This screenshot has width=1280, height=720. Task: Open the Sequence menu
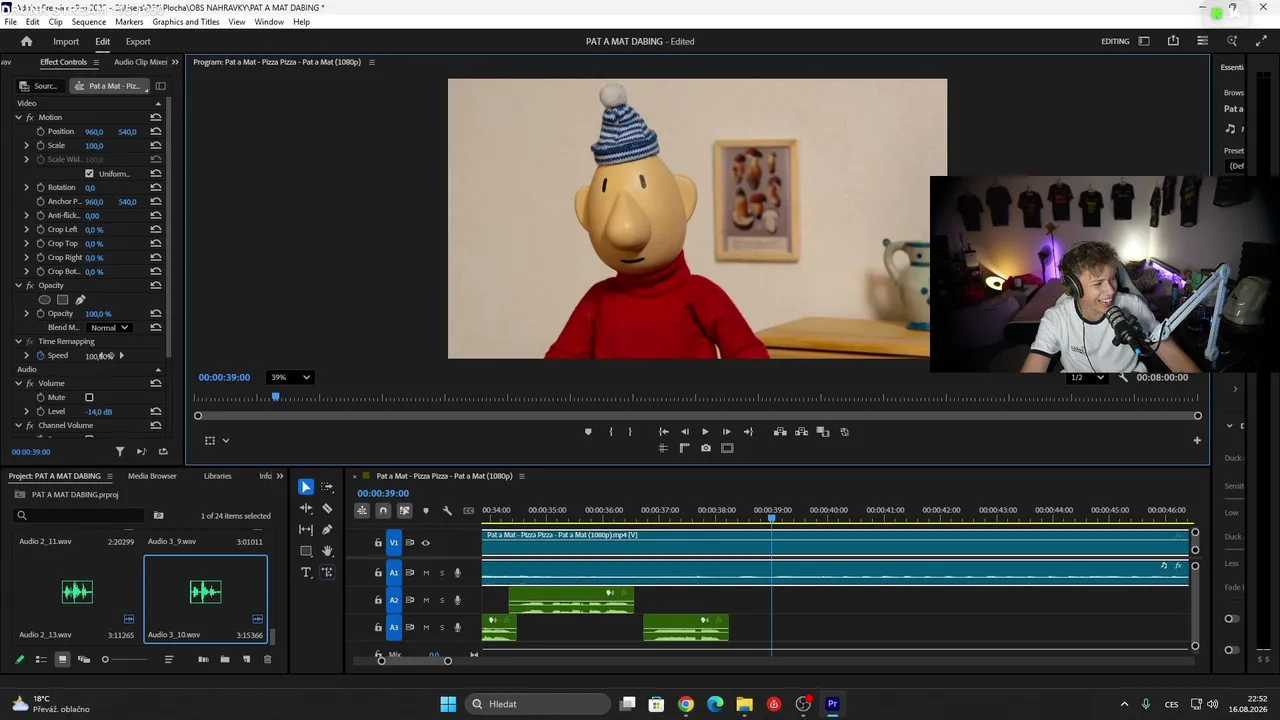coord(89,22)
